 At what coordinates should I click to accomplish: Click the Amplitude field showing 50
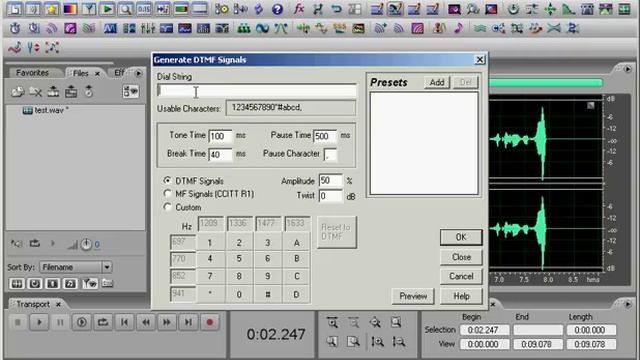coord(330,180)
